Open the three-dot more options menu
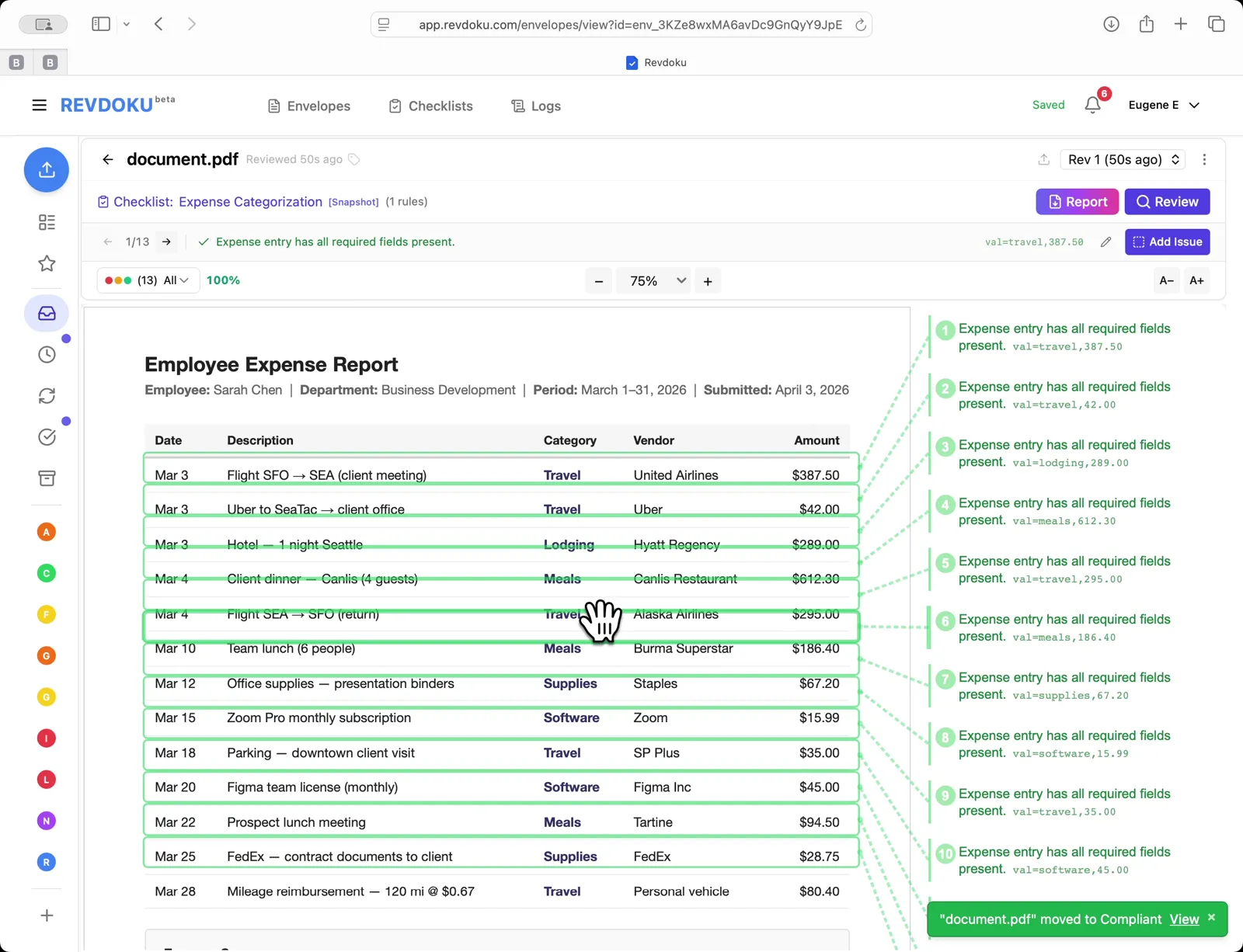 [1204, 160]
